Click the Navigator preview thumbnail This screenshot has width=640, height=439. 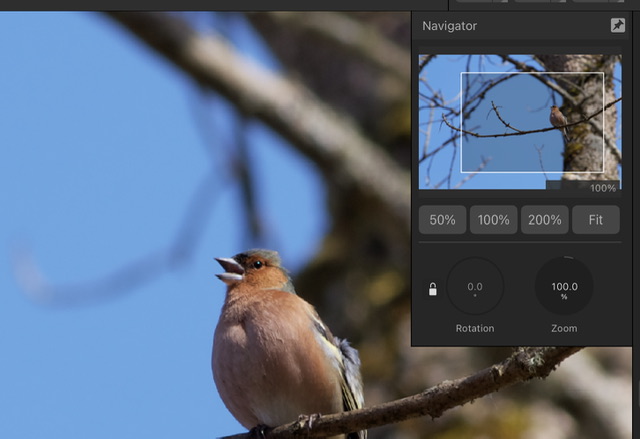point(520,122)
